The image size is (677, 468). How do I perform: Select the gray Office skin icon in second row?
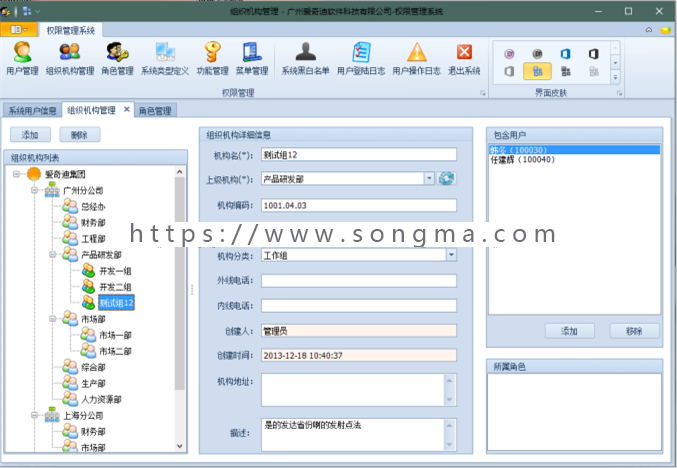click(509, 71)
